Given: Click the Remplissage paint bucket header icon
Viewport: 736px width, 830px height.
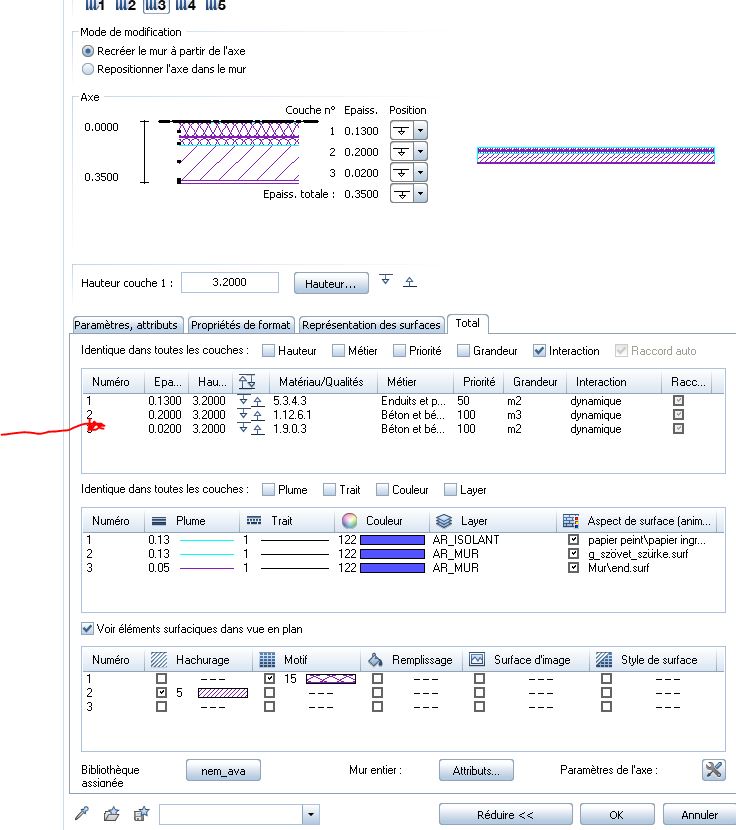Looking at the screenshot, I should (375, 660).
